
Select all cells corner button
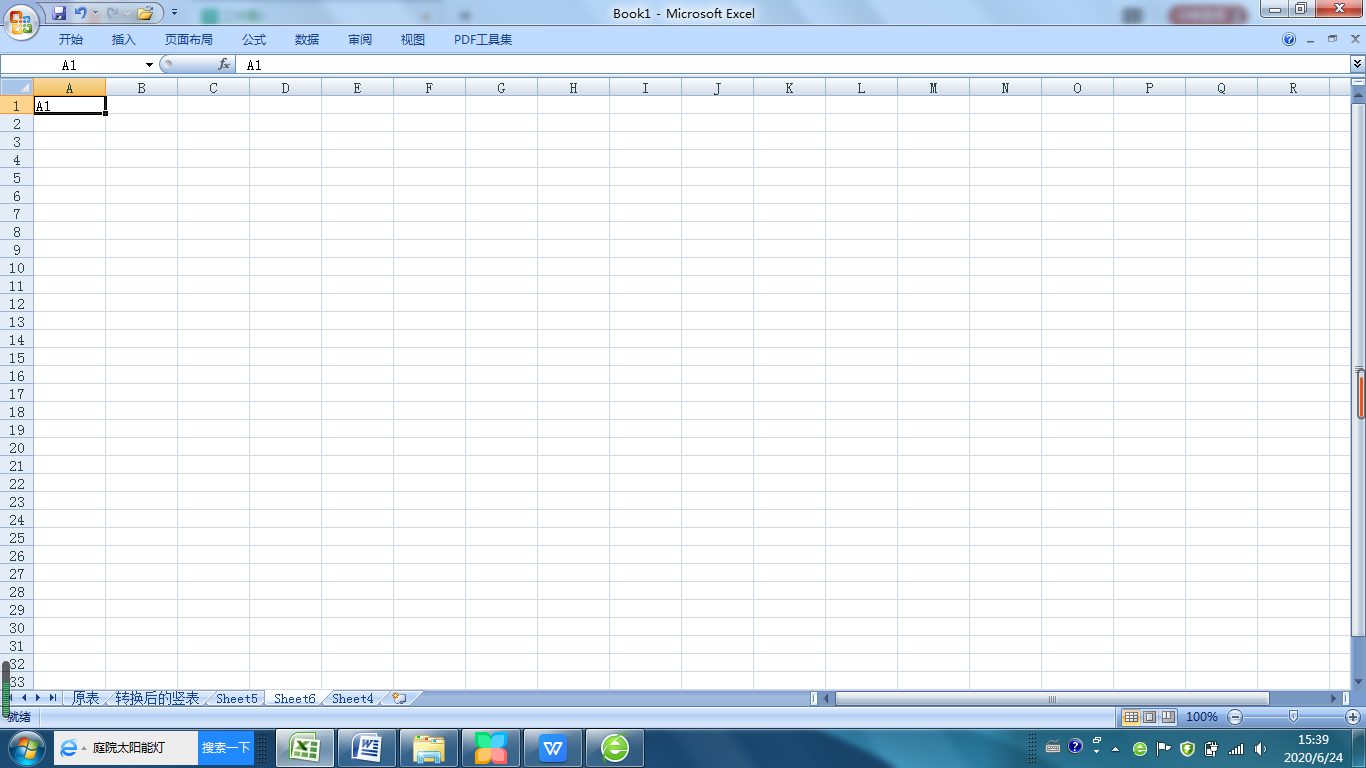click(17, 88)
